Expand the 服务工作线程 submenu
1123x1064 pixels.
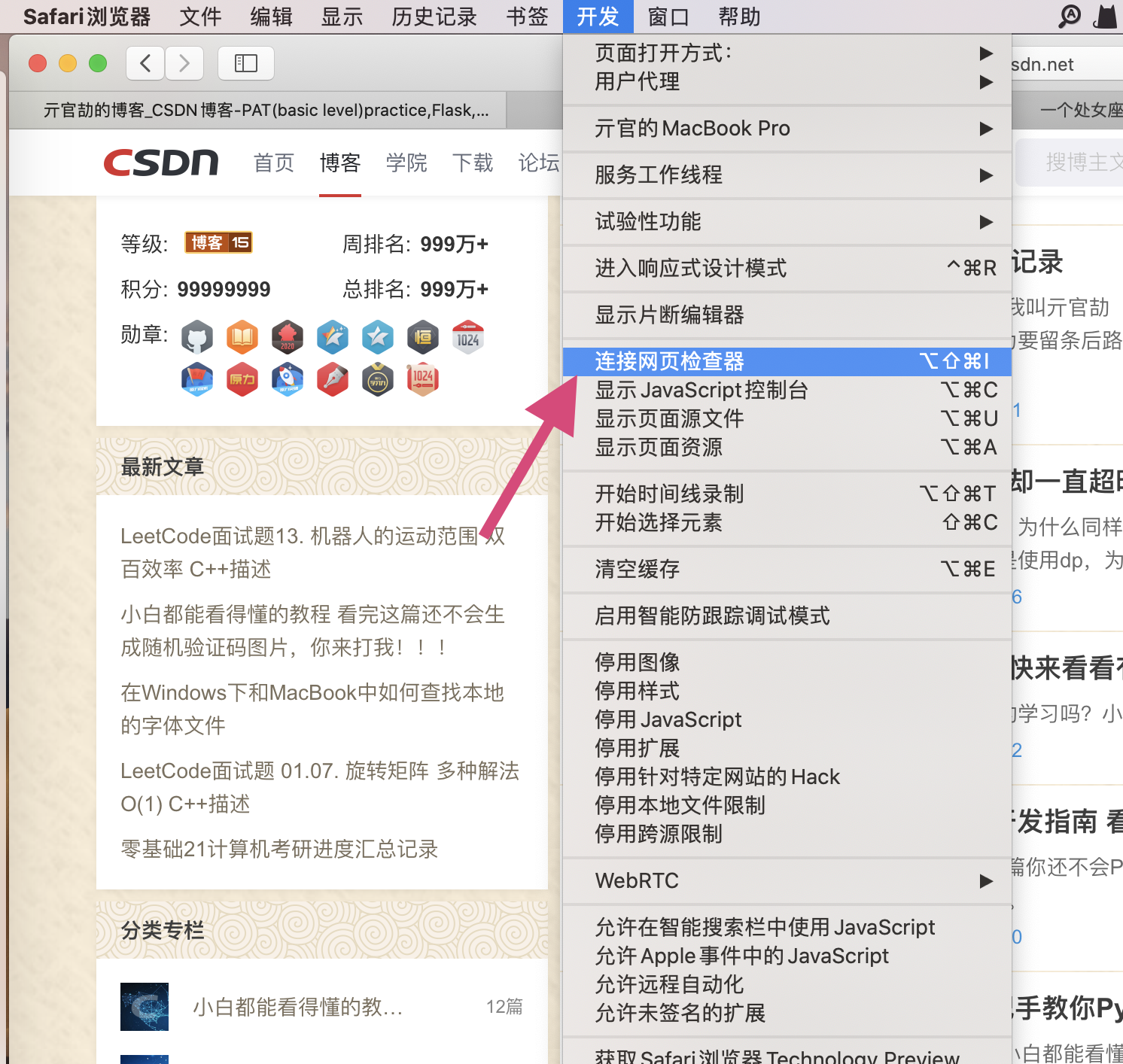pos(787,175)
